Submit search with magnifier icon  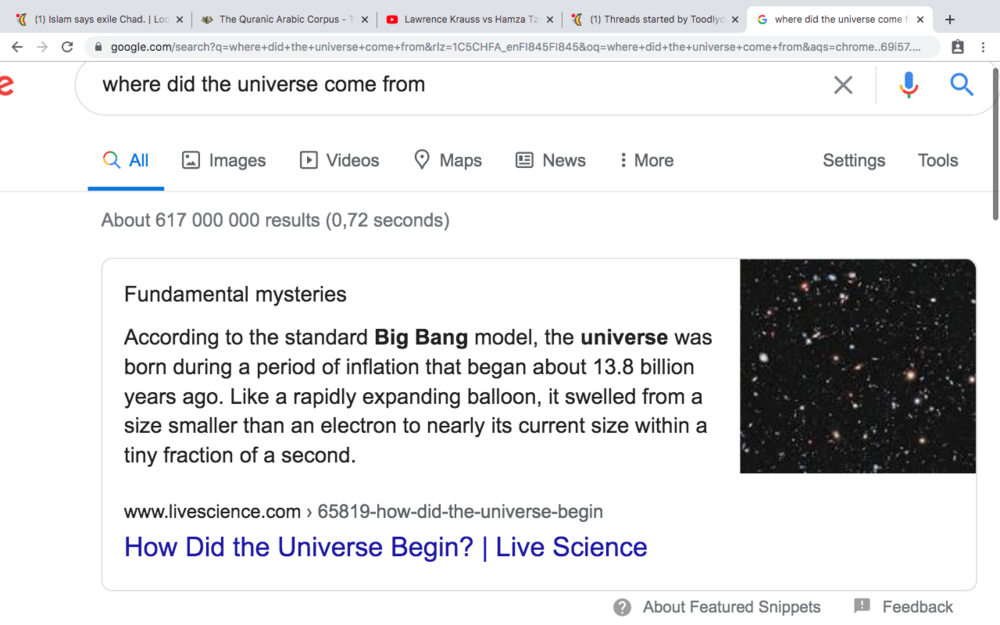[961, 84]
